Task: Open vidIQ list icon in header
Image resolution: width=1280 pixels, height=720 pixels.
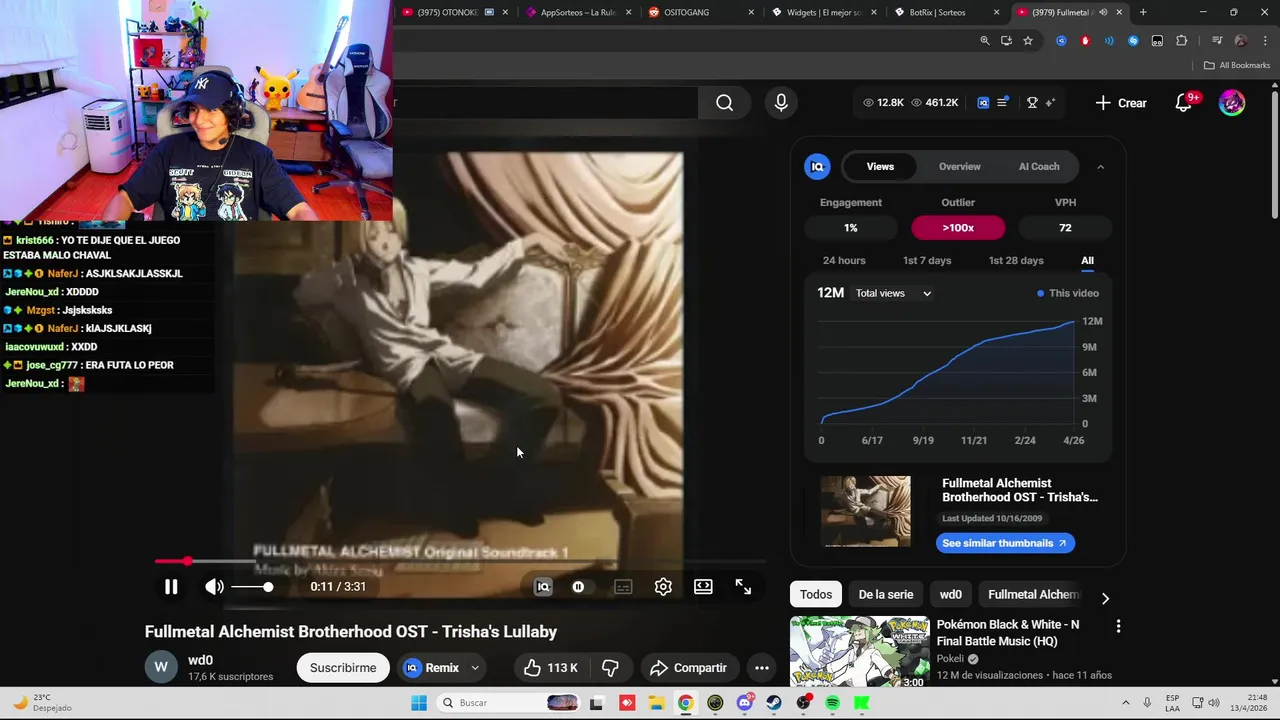Action: (1002, 103)
